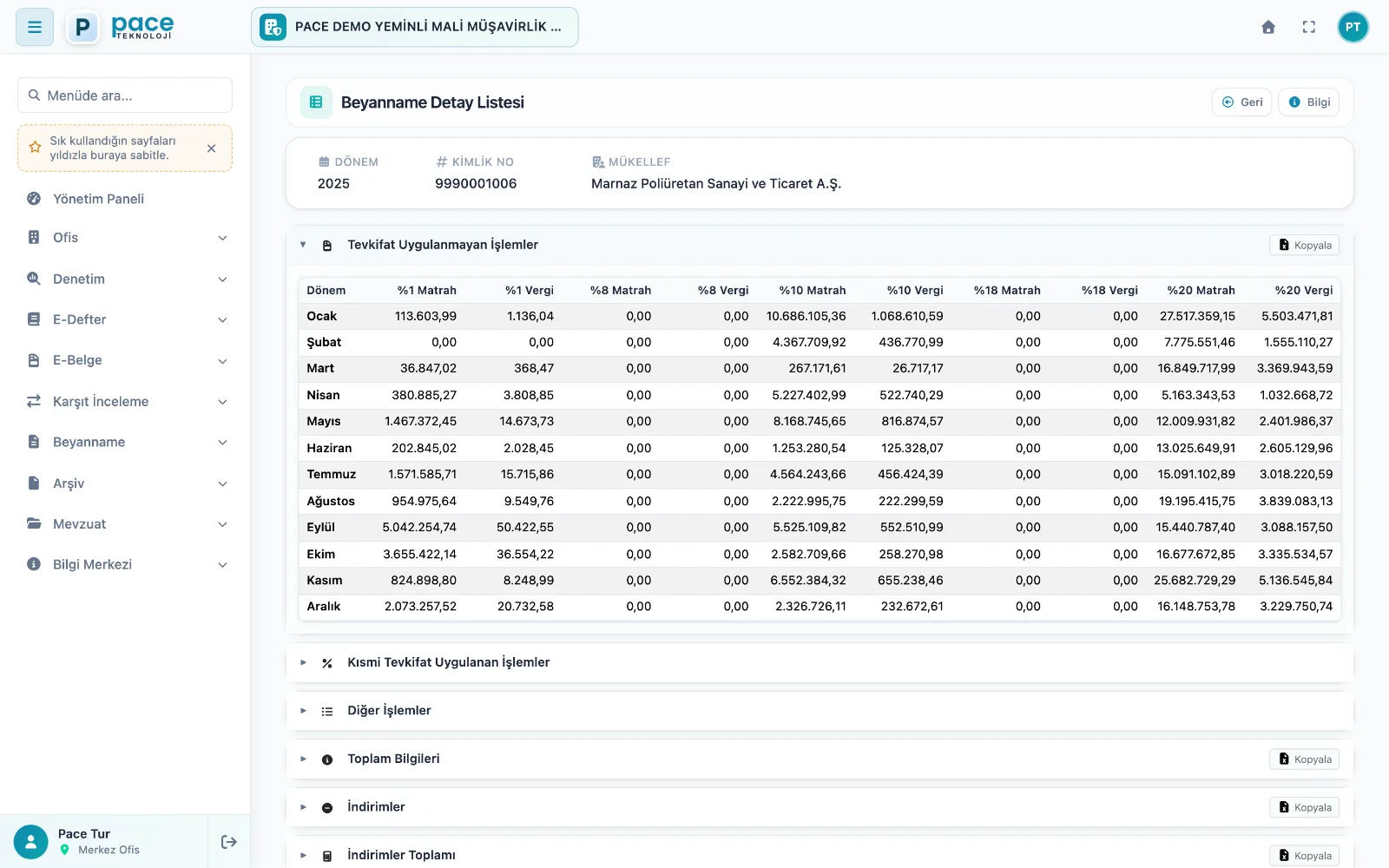Open Yönetim Paneli menu item
Viewport: 1389px width, 868px height.
point(125,199)
